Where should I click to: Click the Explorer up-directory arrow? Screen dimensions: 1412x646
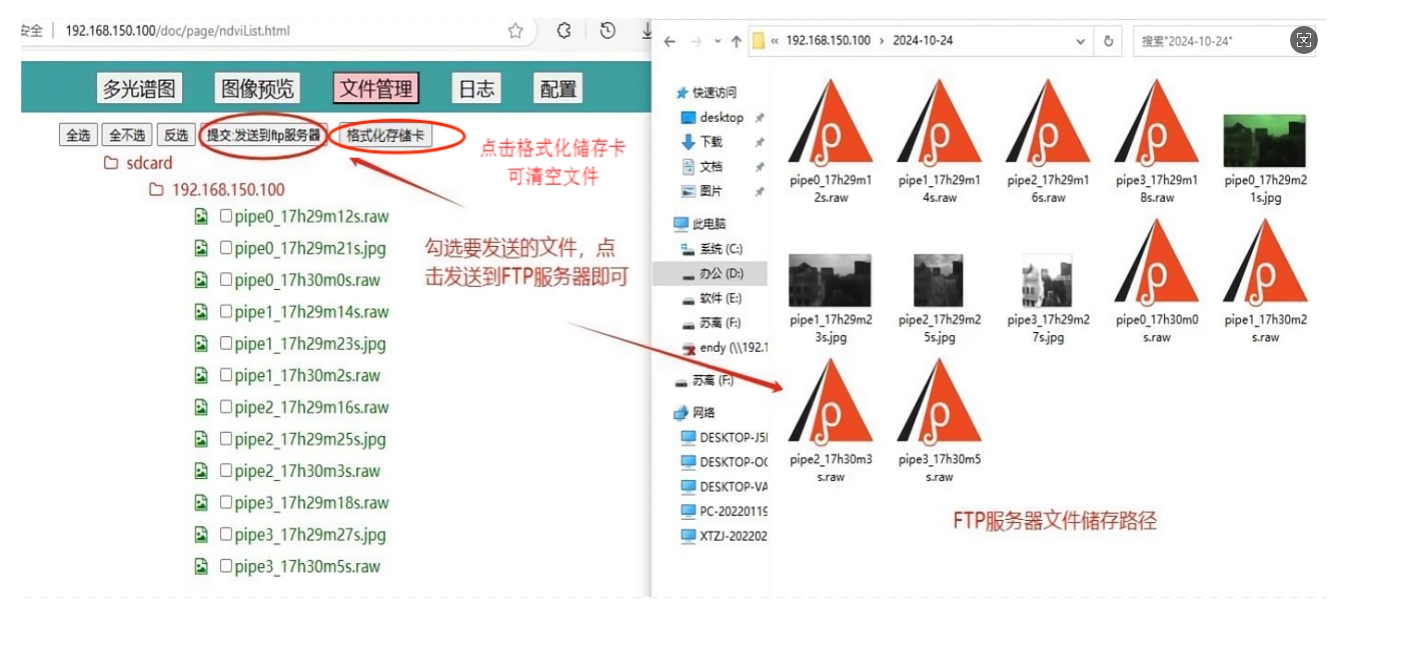pyautogui.click(x=736, y=42)
